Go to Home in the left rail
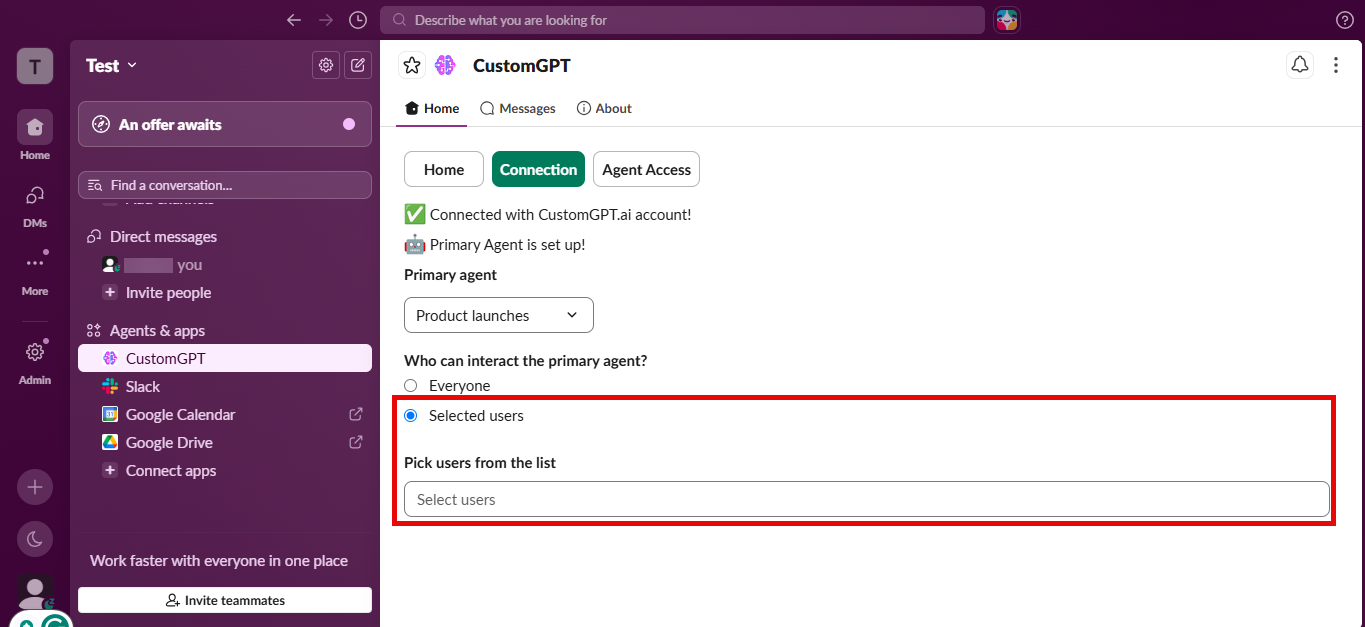This screenshot has width=1365, height=627. [35, 135]
